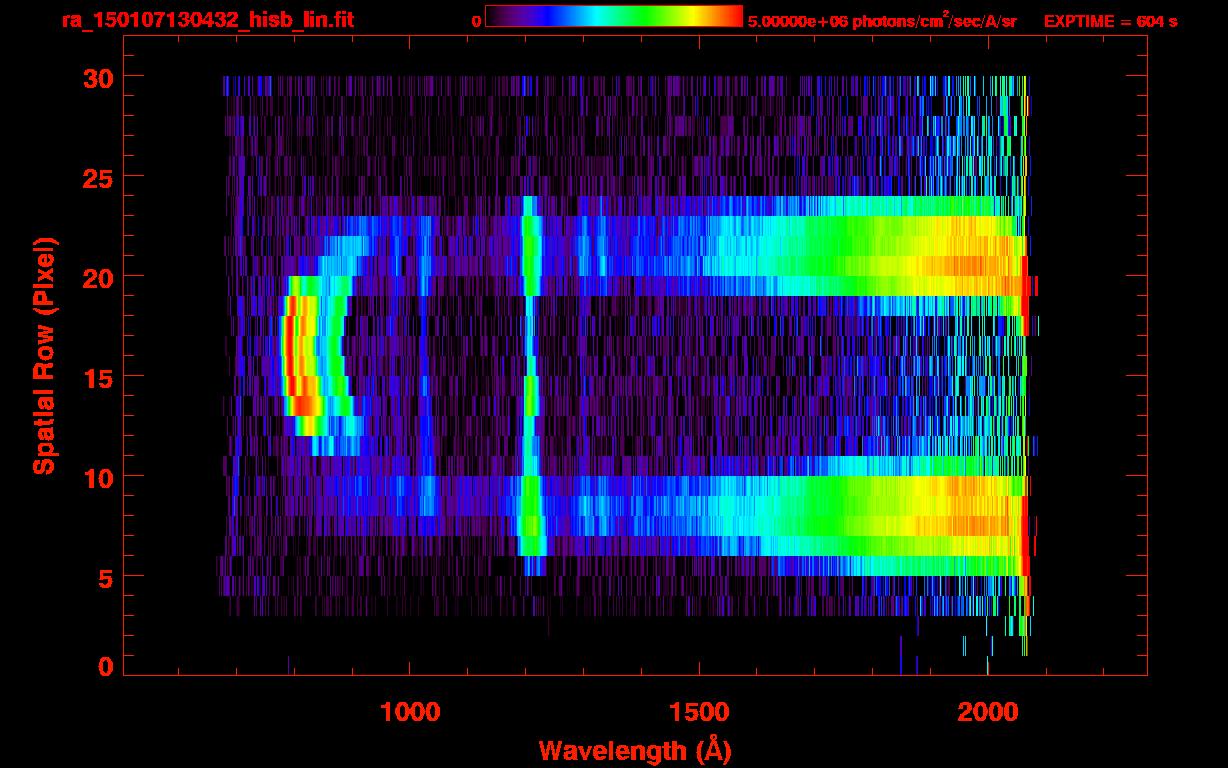Screen dimensions: 1228x768
Task: Click the 2000 tick label on wavelength axis
Action: point(987,711)
